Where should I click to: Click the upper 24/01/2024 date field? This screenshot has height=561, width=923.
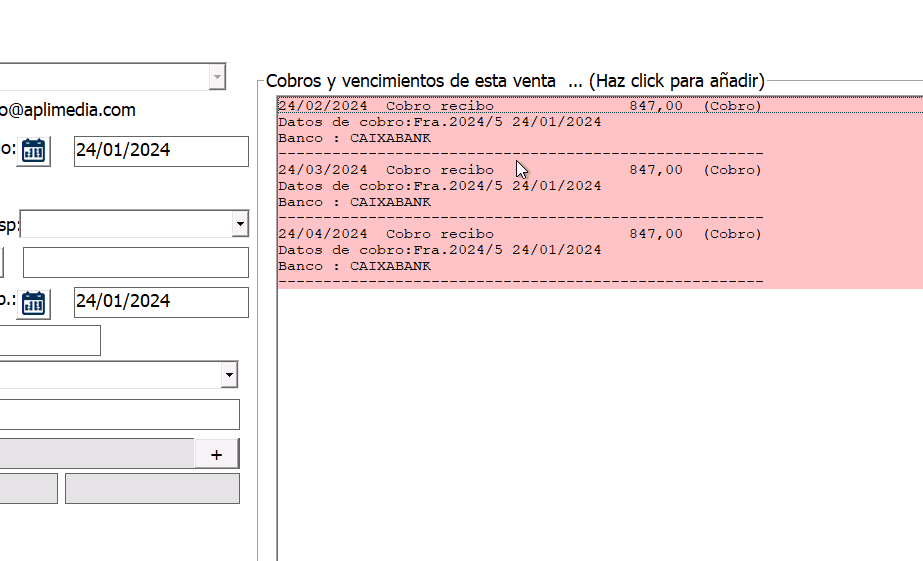160,151
